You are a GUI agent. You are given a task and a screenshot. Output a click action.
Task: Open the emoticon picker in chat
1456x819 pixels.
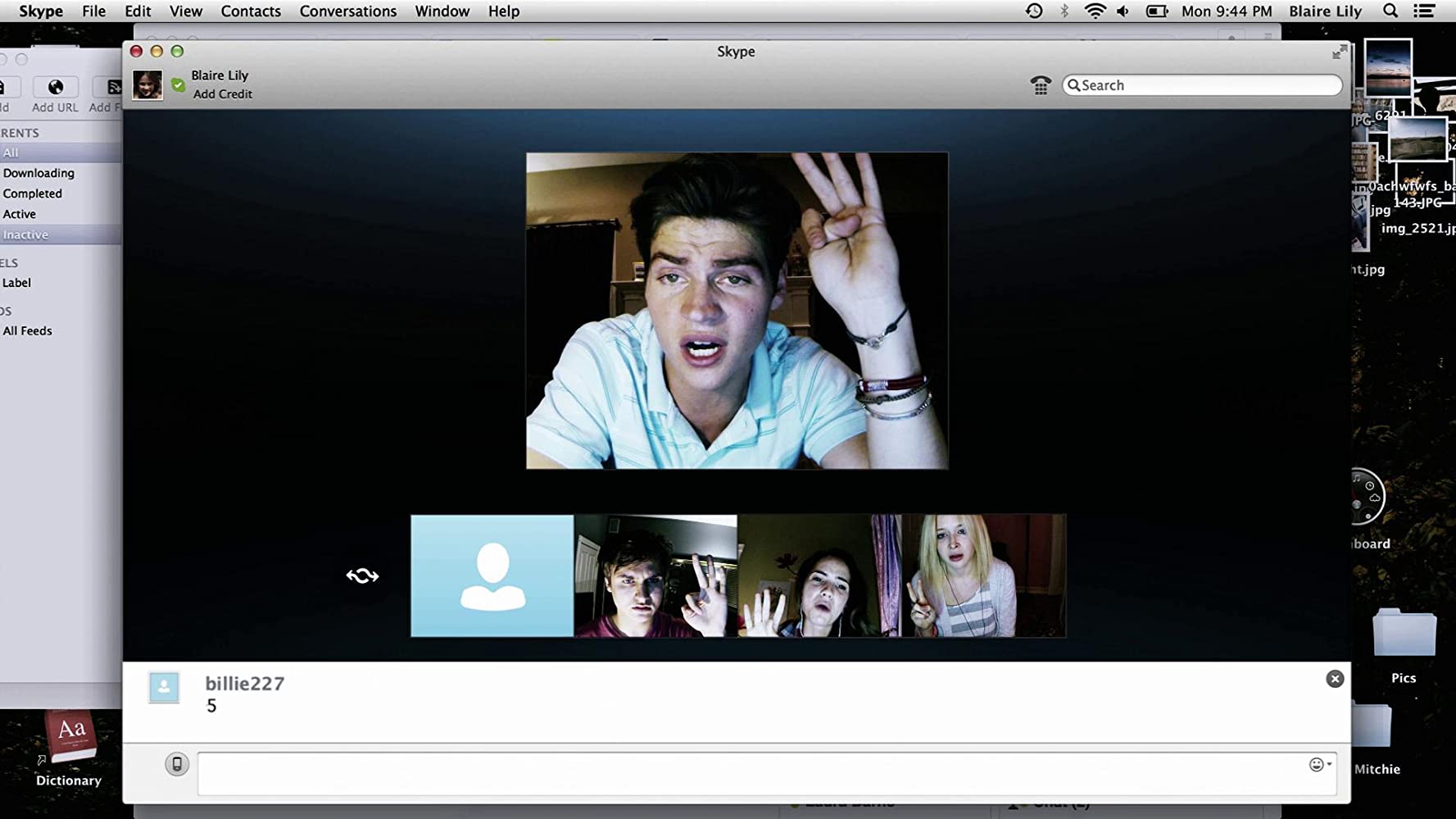pyautogui.click(x=1318, y=765)
